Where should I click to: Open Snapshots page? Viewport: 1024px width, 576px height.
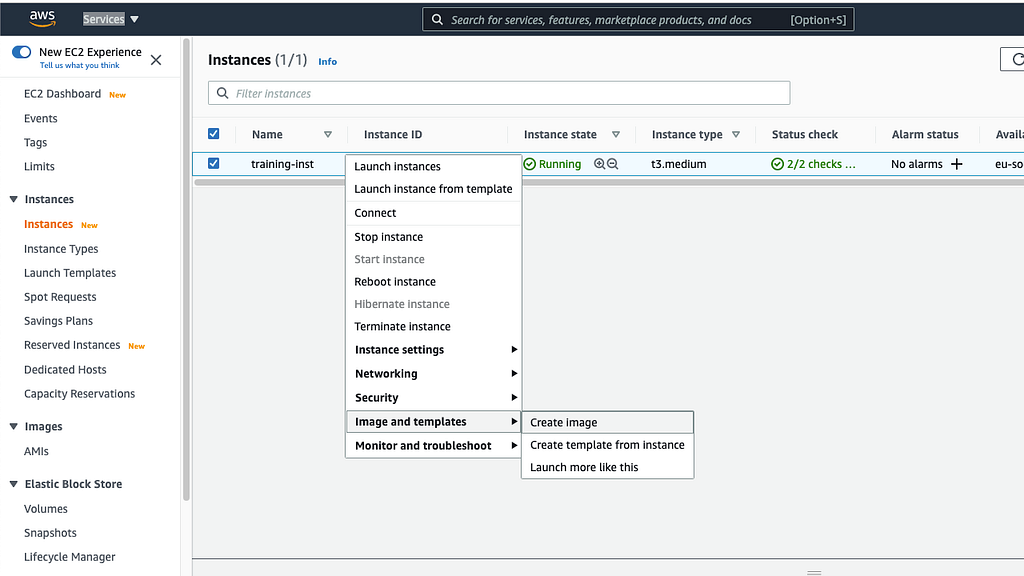point(50,533)
